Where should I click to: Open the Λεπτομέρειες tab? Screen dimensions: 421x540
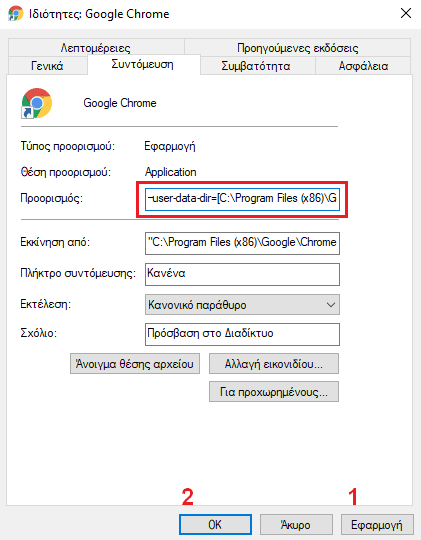click(96, 48)
